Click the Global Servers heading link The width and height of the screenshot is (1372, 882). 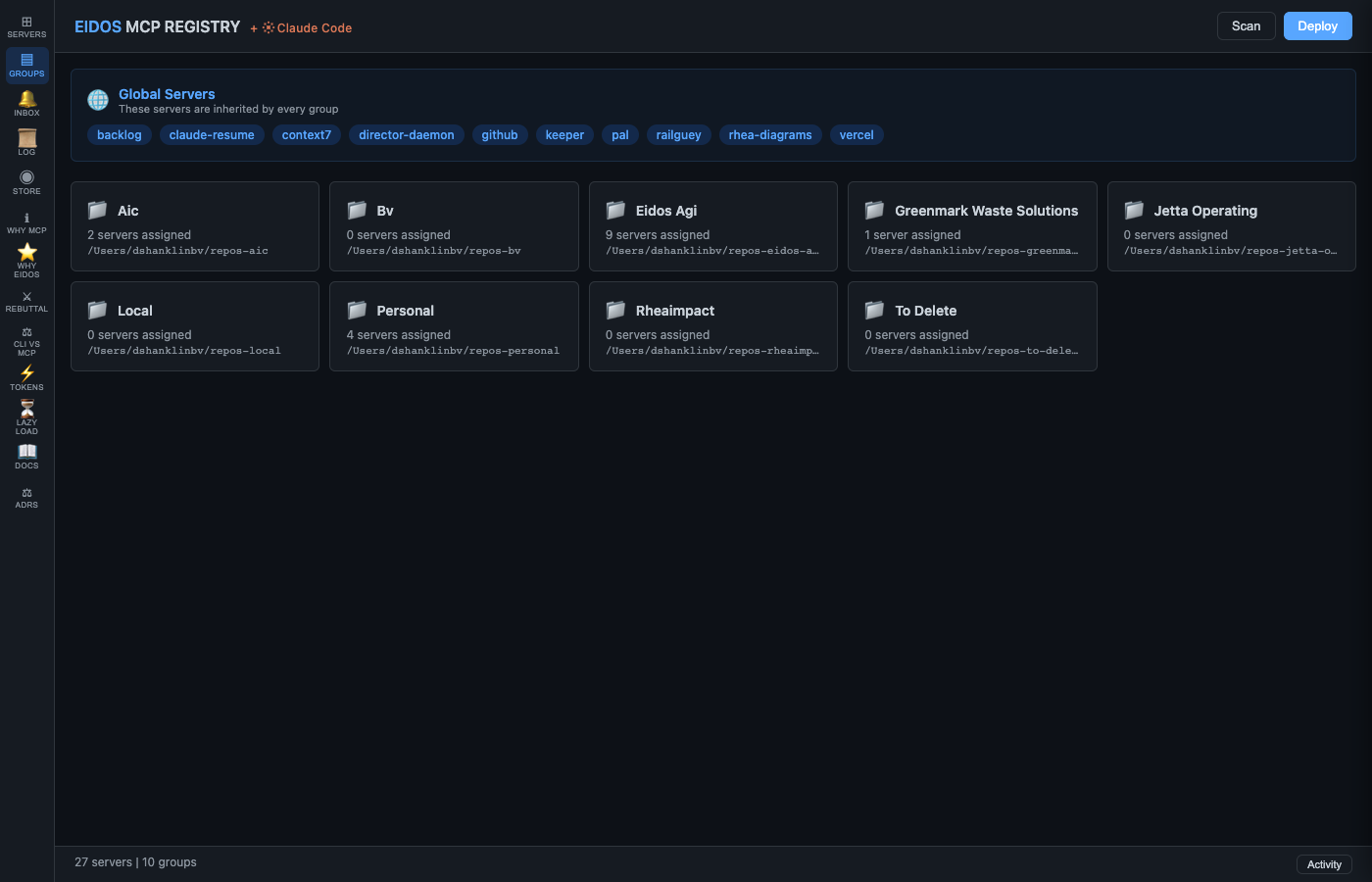coord(167,94)
